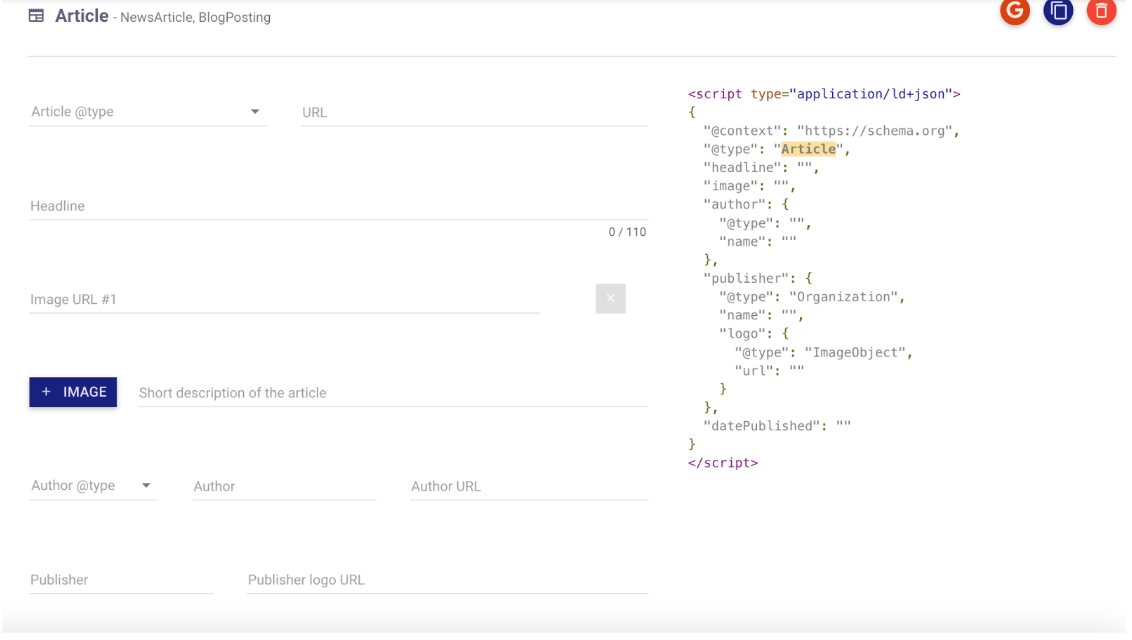Select the Publisher input field
1132x640 pixels.
[121, 580]
